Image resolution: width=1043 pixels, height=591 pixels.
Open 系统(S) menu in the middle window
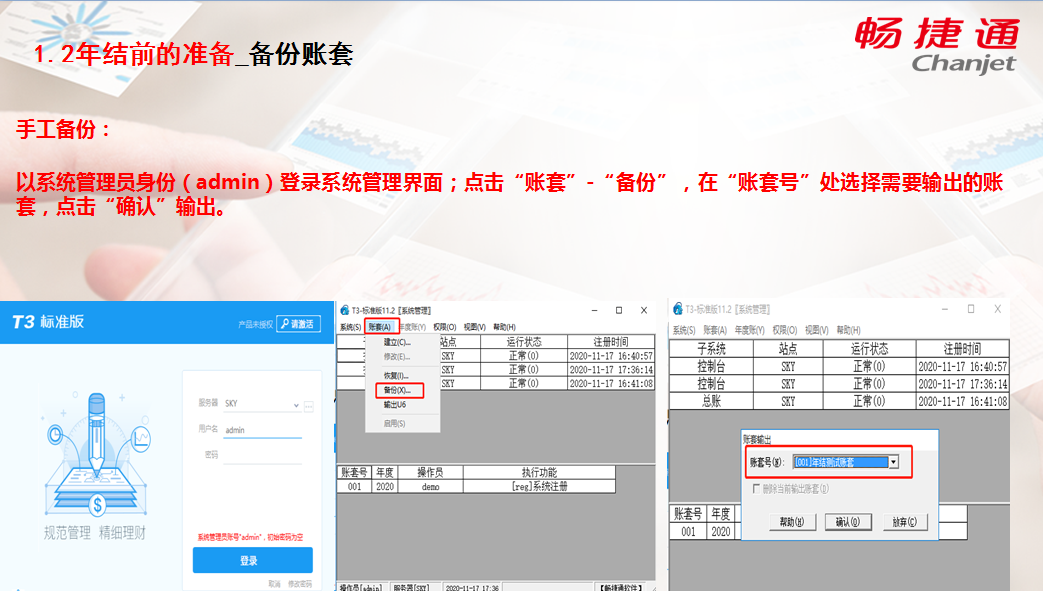pyautogui.click(x=350, y=327)
